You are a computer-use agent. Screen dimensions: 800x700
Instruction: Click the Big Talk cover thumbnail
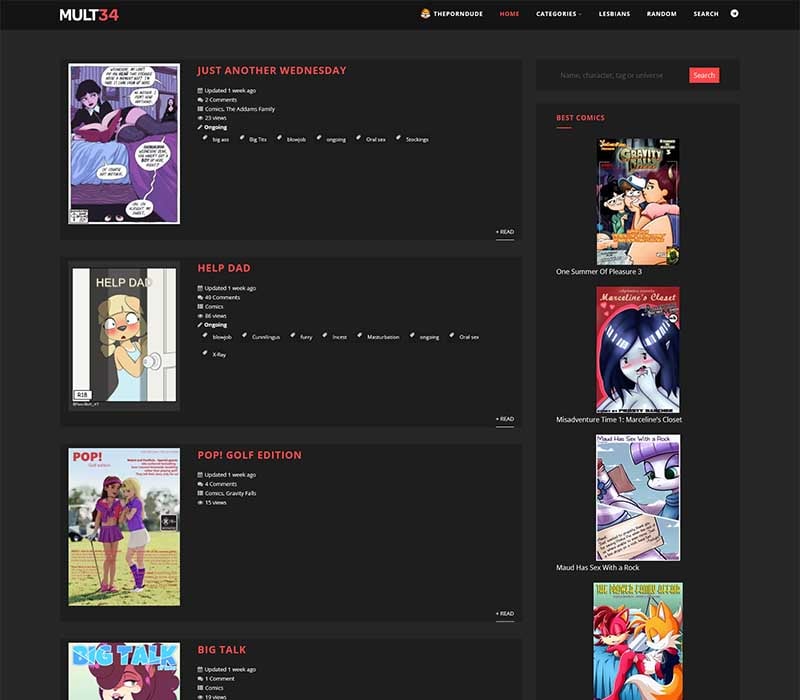point(124,671)
